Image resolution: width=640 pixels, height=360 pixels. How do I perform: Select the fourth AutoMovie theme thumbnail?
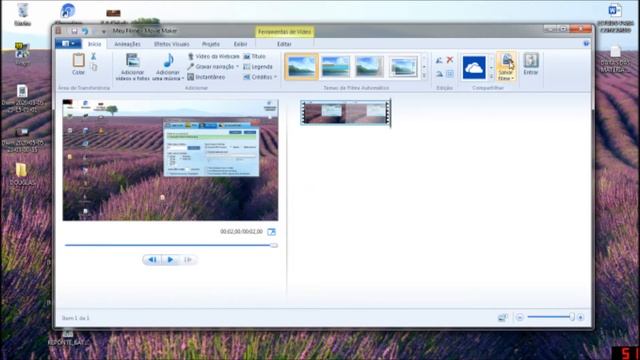point(403,67)
